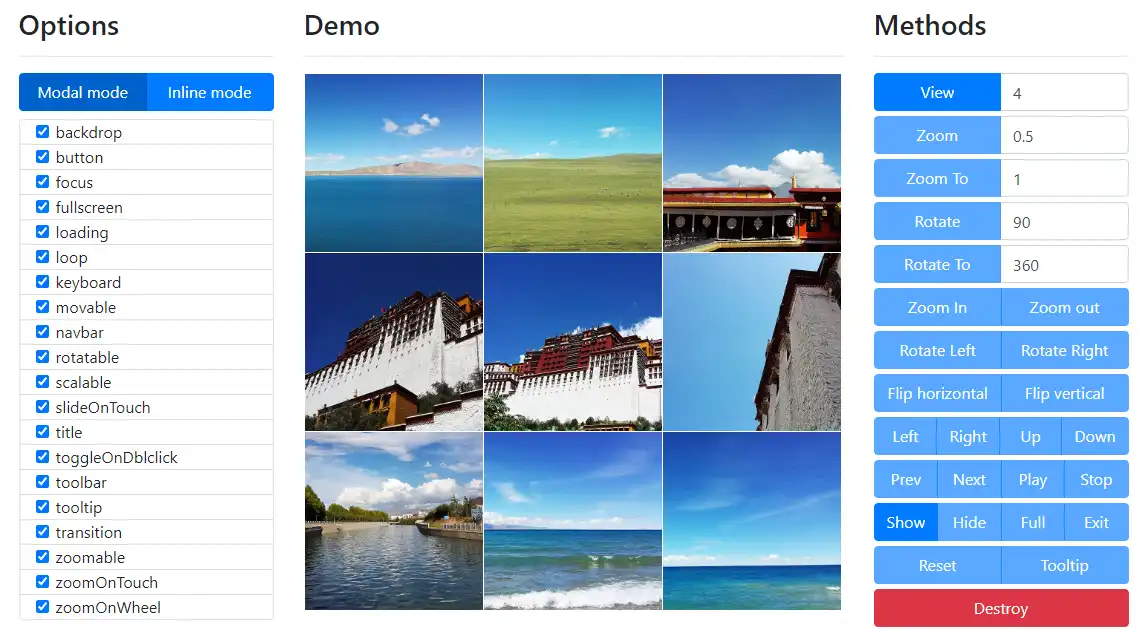1138x640 pixels.
Task: Disable the fullscreen option
Action: pyautogui.click(x=43, y=207)
